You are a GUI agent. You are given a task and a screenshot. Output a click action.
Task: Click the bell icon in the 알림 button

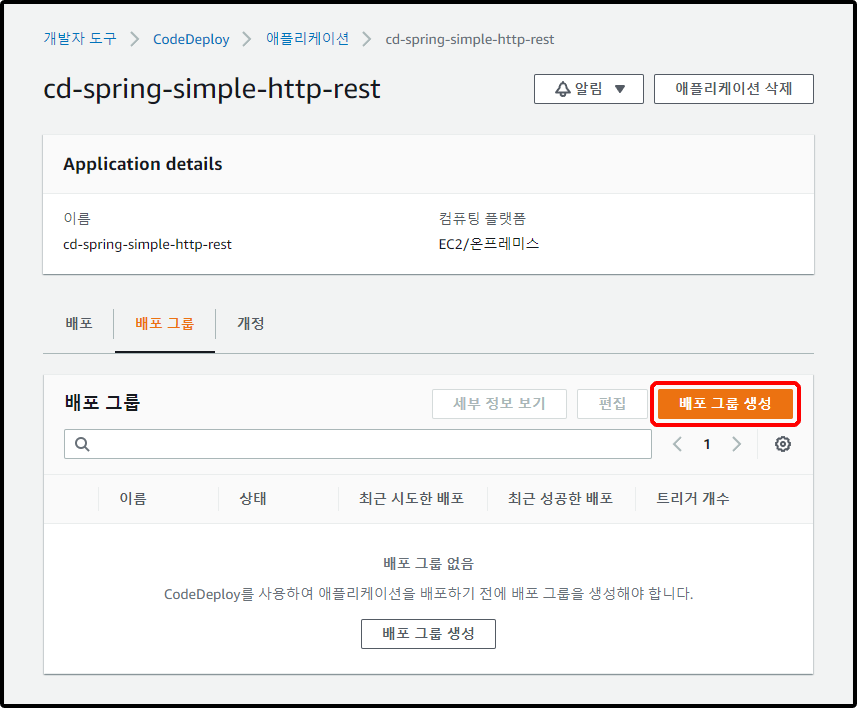pos(562,89)
